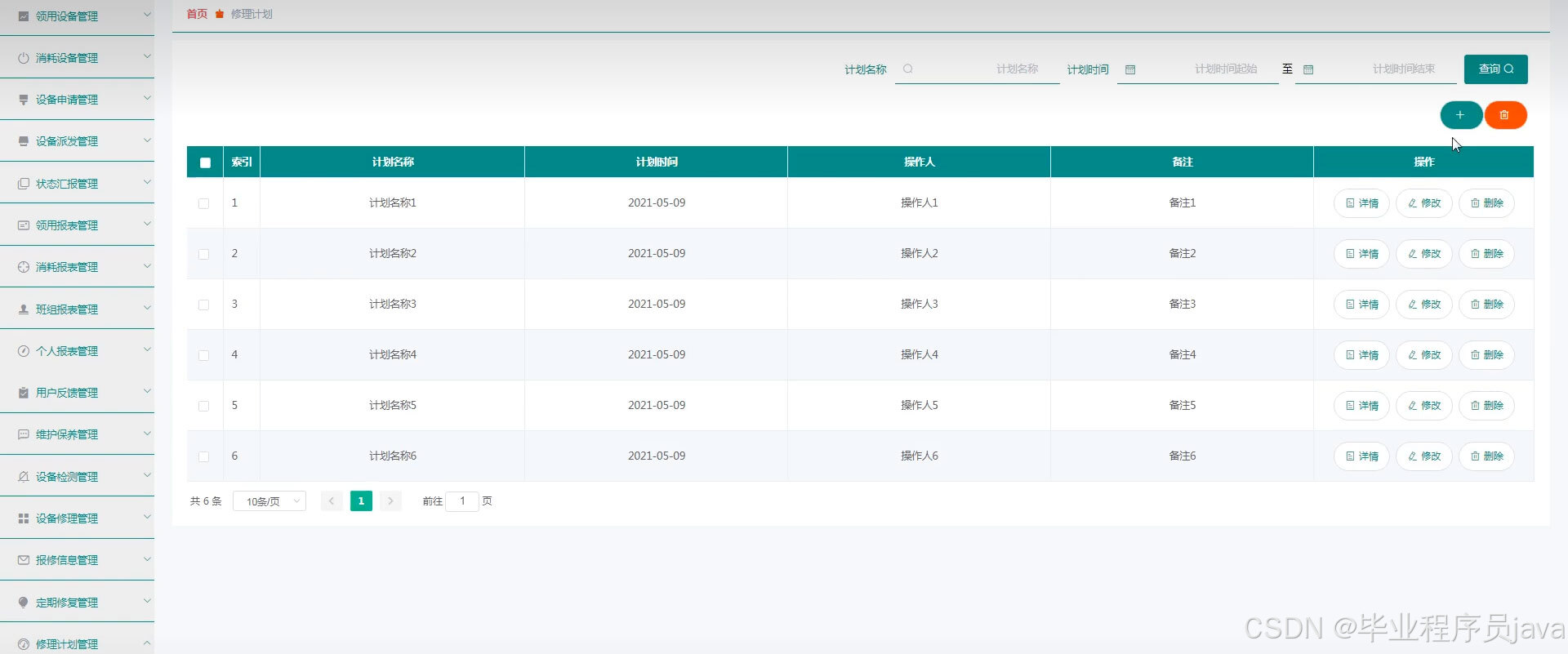Click the 计划名称 search input field
The height and width of the screenshot is (654, 1568).
pos(977,69)
